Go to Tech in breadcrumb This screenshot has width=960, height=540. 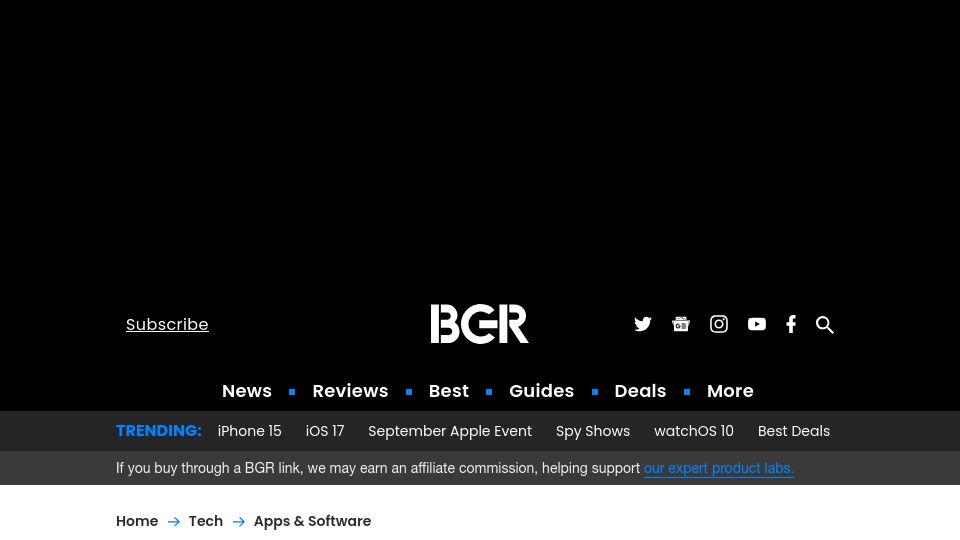click(x=206, y=521)
